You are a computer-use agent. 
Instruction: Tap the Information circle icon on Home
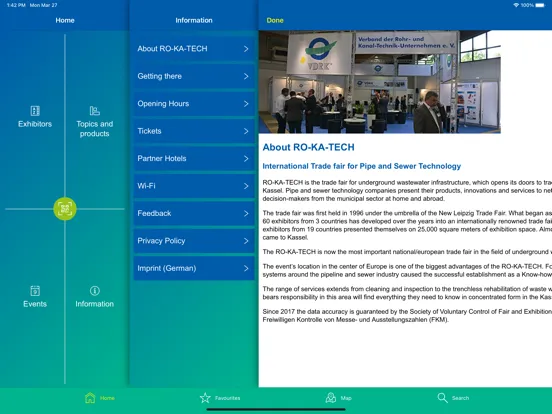point(94,291)
